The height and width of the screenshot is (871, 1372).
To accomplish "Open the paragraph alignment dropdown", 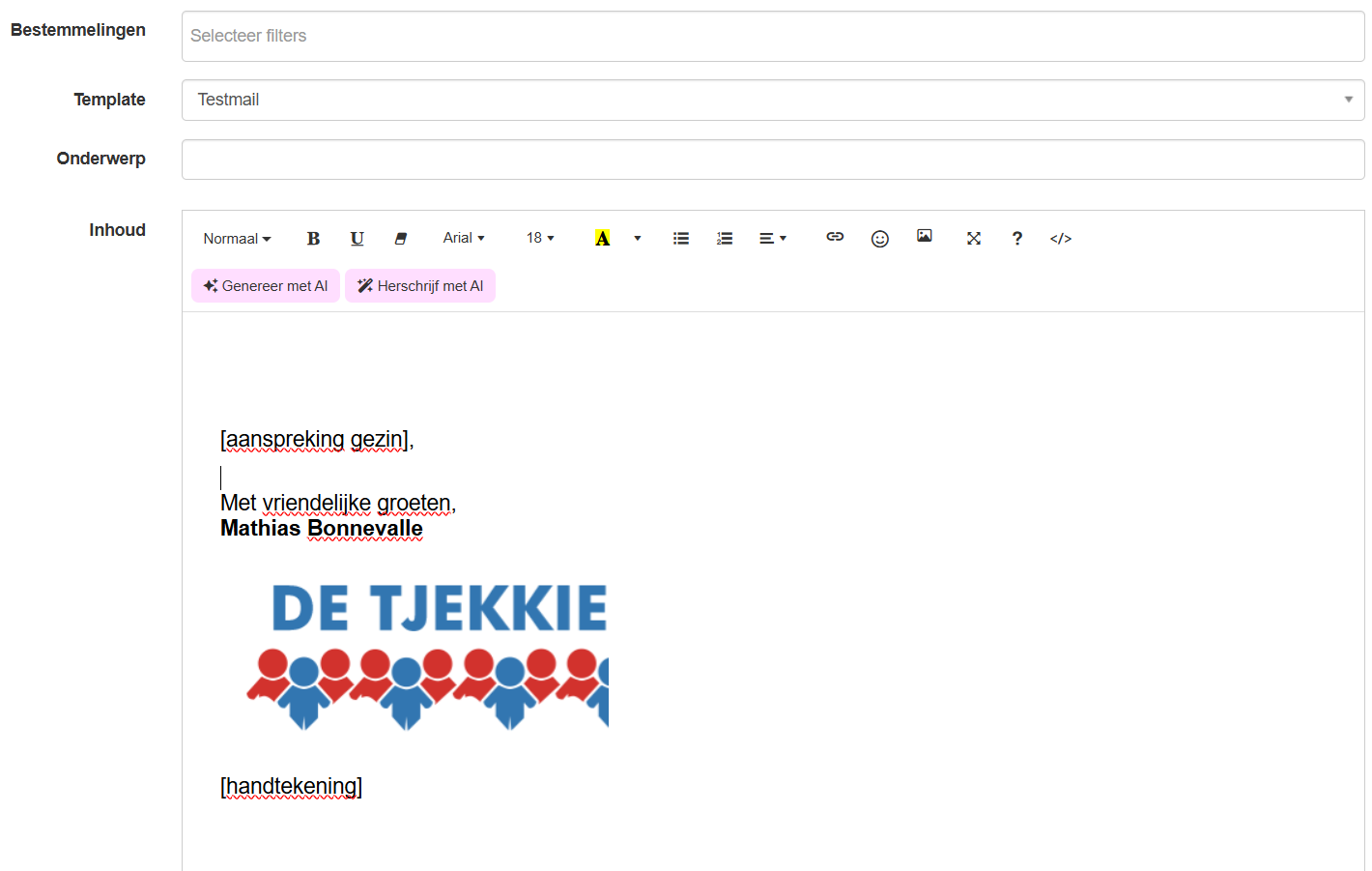I will (773, 238).
